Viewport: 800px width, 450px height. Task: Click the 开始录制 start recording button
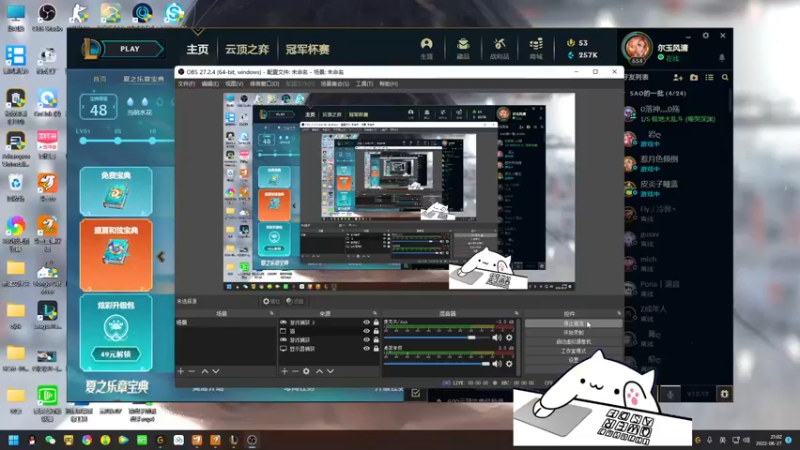(x=573, y=333)
